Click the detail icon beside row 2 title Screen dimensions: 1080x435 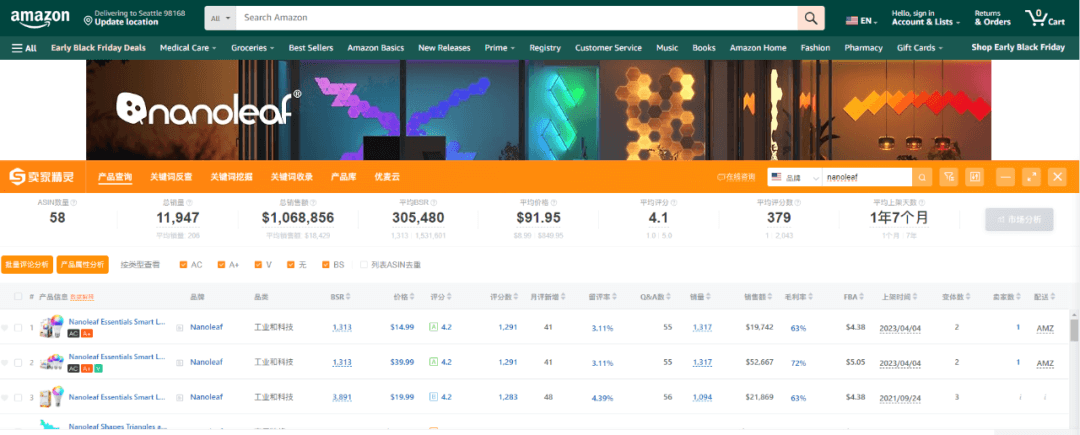179,363
